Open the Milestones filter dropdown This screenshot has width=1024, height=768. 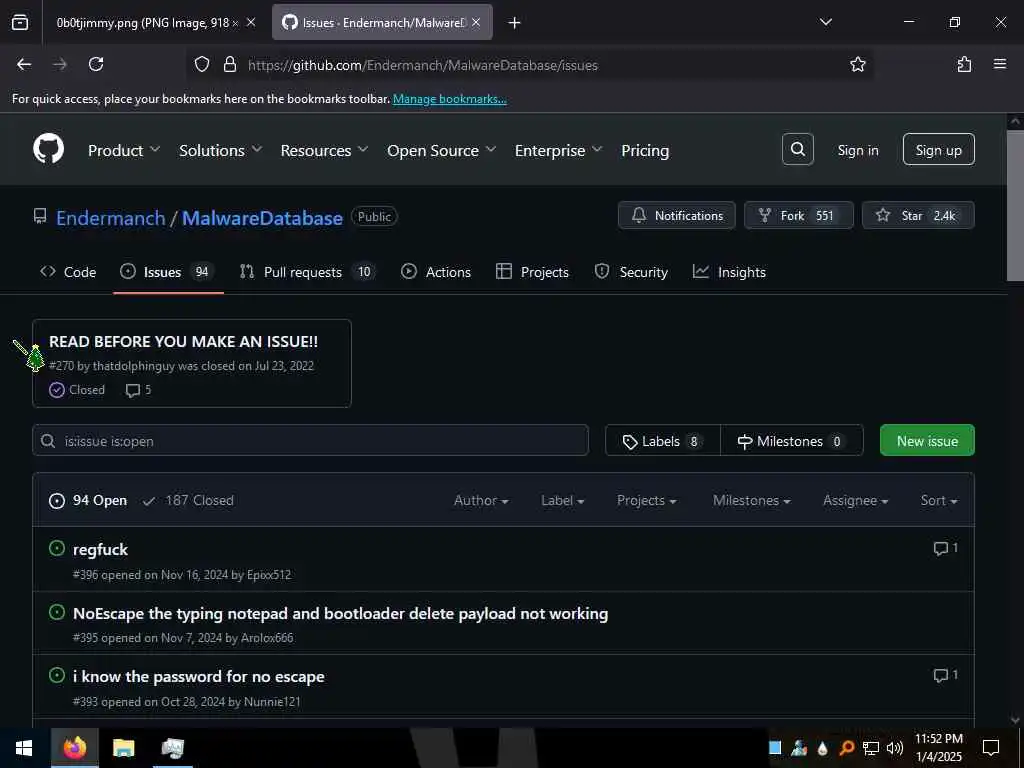(752, 500)
